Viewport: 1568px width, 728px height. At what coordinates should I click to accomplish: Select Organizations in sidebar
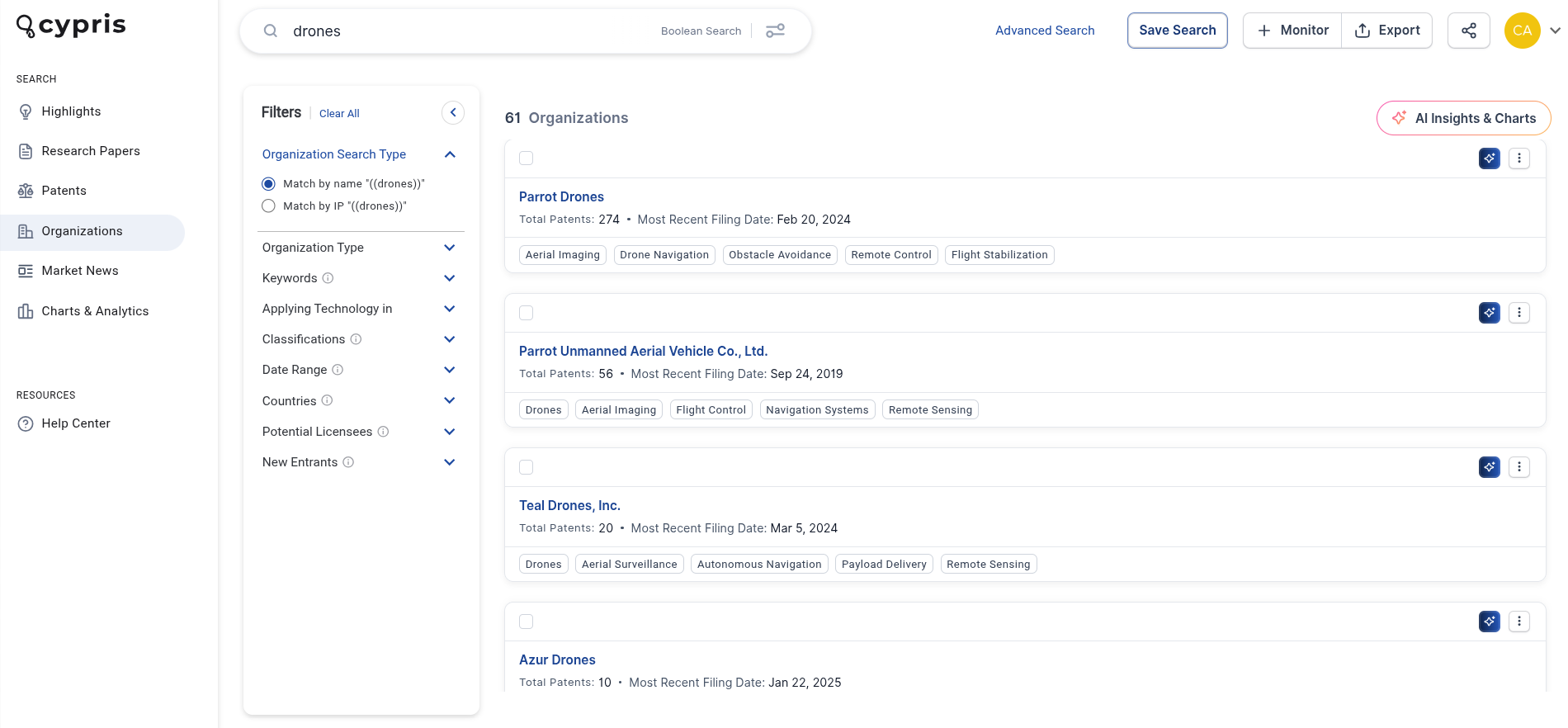click(x=92, y=231)
